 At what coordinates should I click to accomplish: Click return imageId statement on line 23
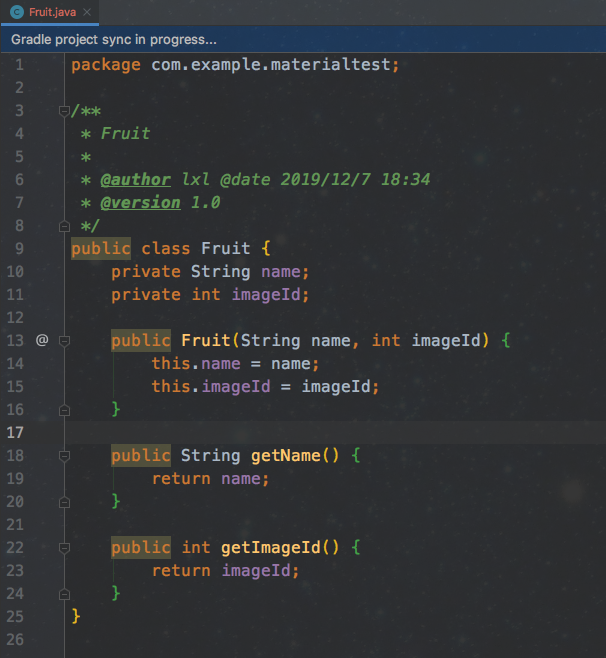[225, 571]
